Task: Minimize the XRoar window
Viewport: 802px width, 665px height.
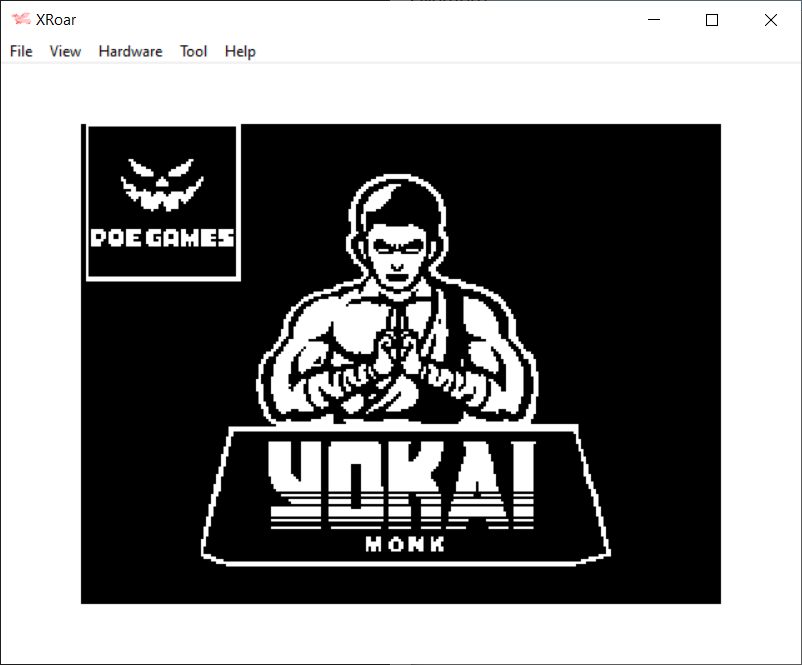Action: pyautogui.click(x=654, y=20)
